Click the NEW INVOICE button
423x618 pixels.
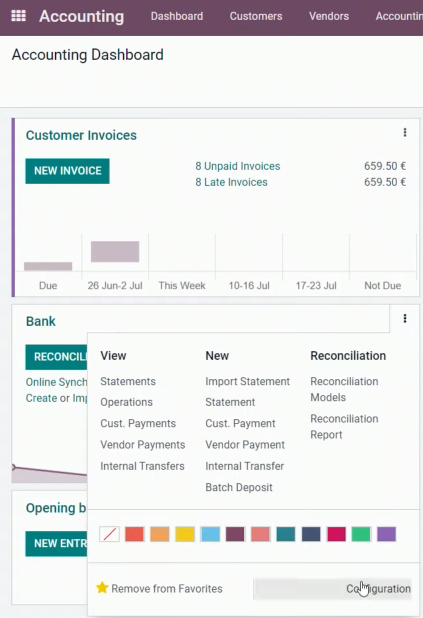pos(67,171)
